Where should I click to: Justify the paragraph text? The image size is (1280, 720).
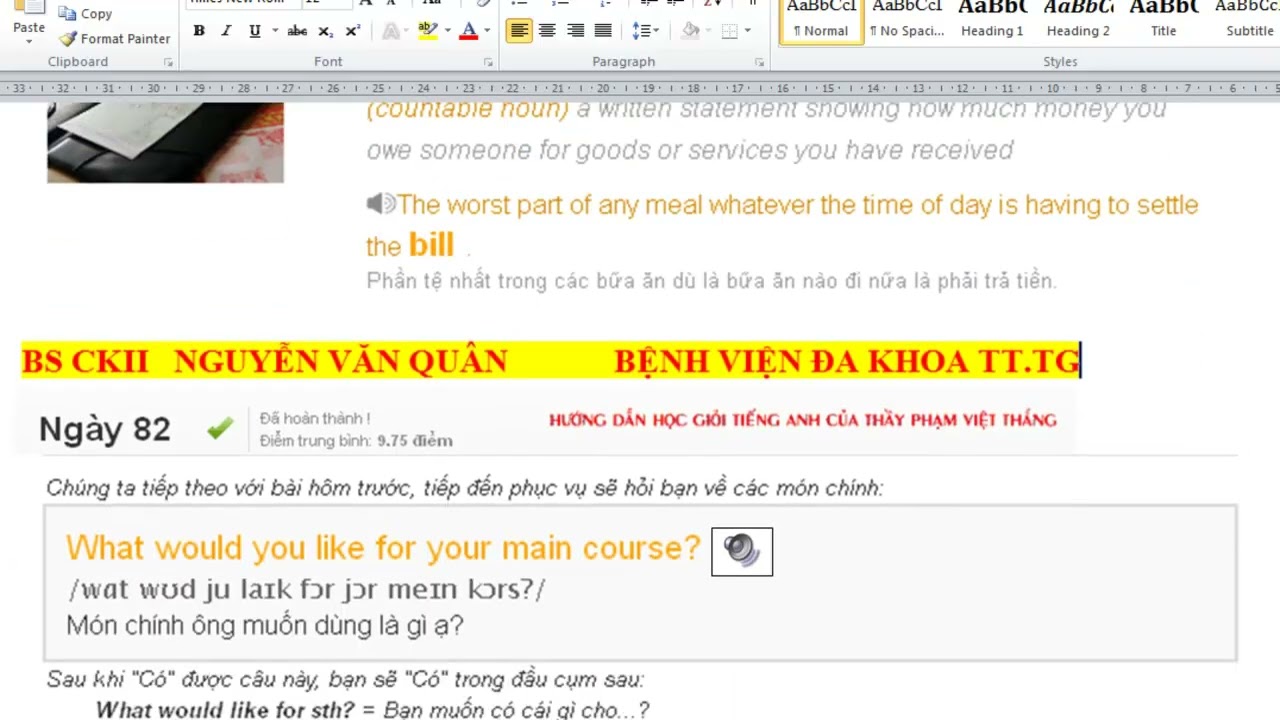click(x=603, y=31)
